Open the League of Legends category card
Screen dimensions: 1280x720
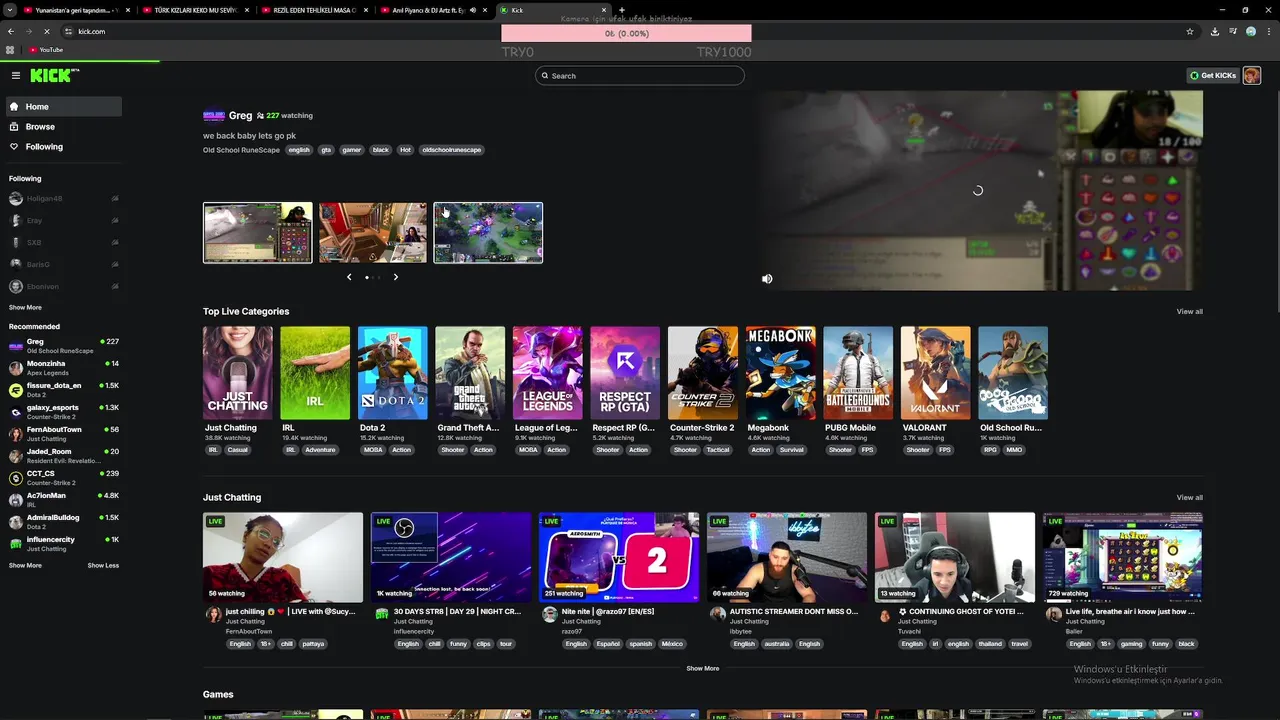tap(548, 373)
